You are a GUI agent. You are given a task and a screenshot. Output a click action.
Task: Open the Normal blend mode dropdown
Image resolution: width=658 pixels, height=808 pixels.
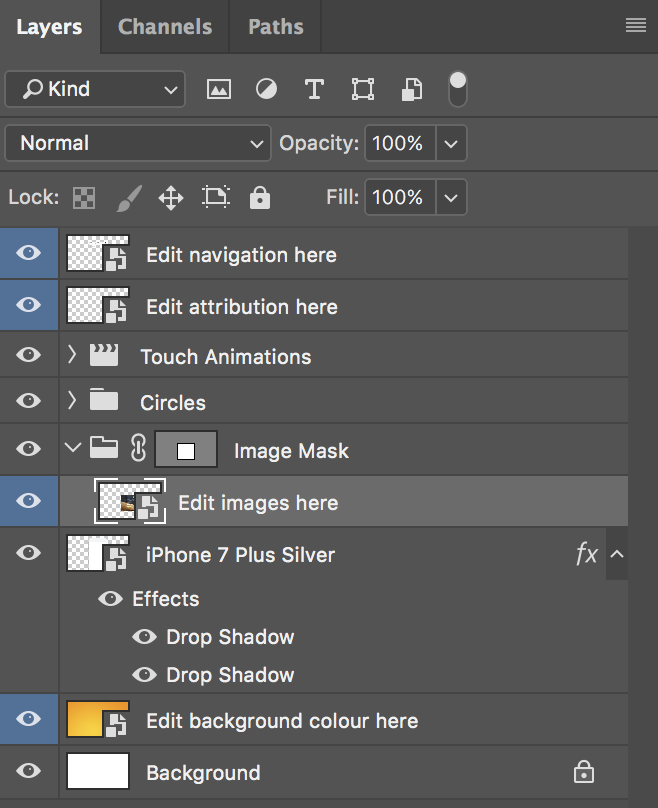tap(138, 143)
